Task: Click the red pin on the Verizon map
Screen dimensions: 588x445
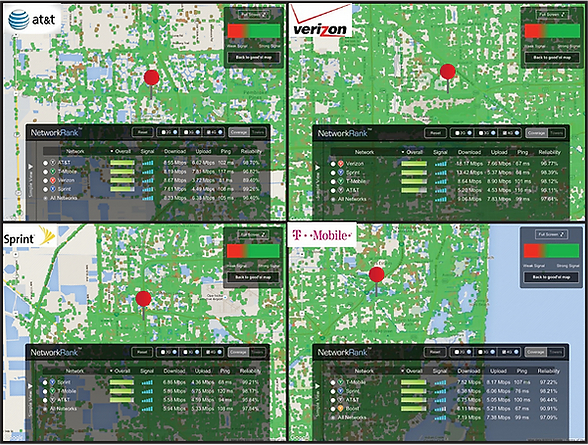Action: point(448,72)
